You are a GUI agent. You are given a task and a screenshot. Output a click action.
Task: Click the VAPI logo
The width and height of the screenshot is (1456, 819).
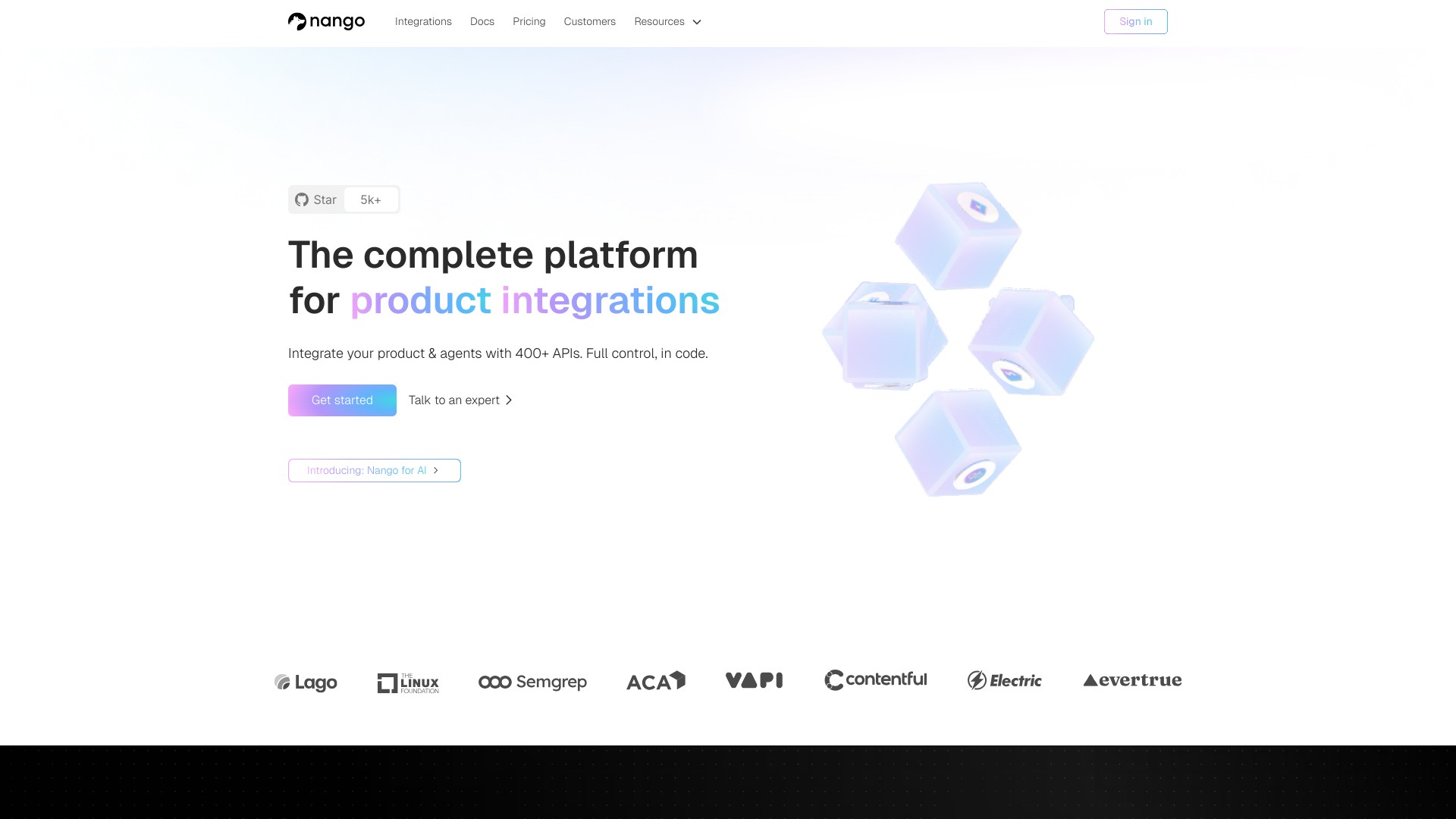click(754, 680)
